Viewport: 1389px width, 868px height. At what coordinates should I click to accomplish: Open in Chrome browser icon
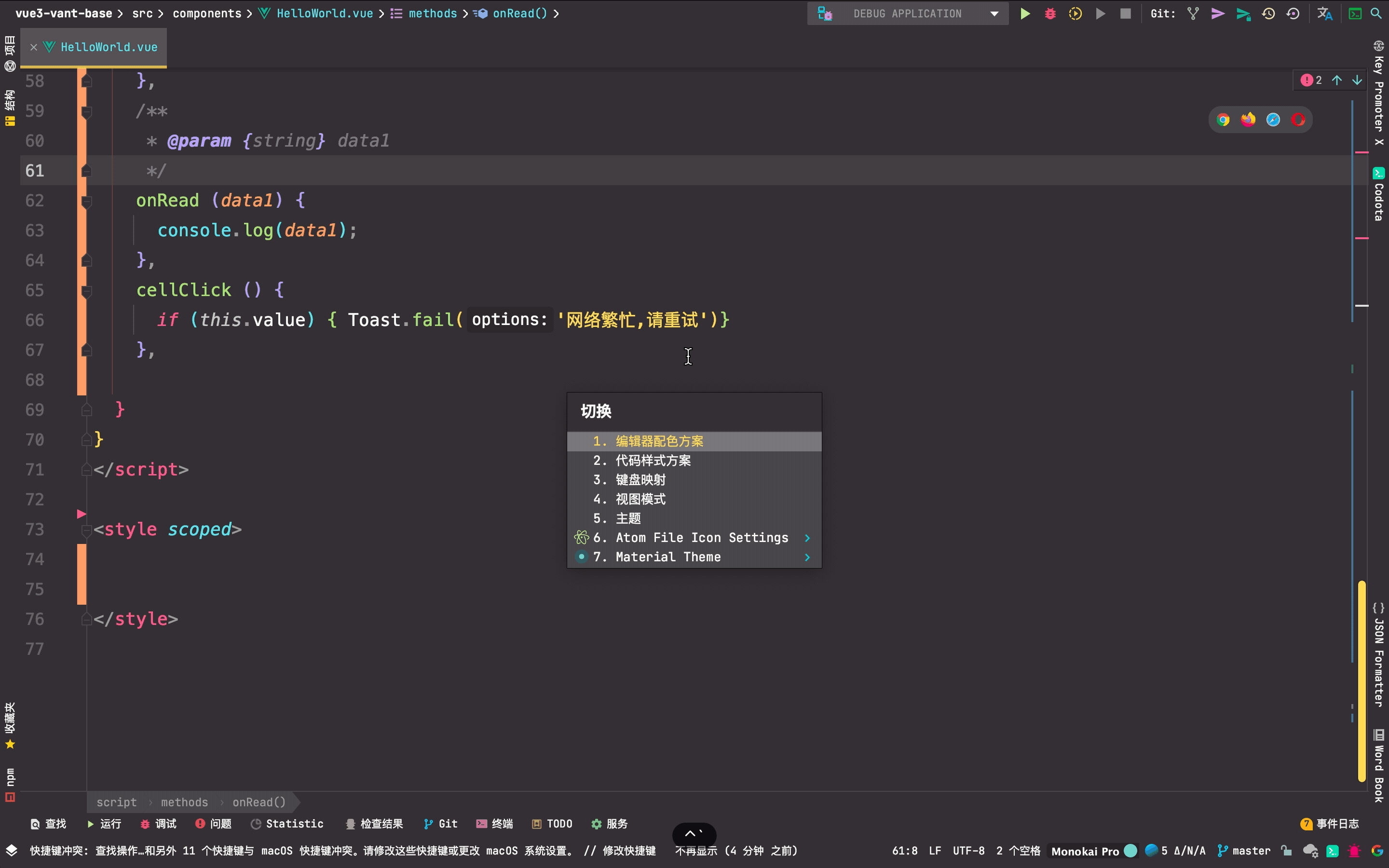1223,120
